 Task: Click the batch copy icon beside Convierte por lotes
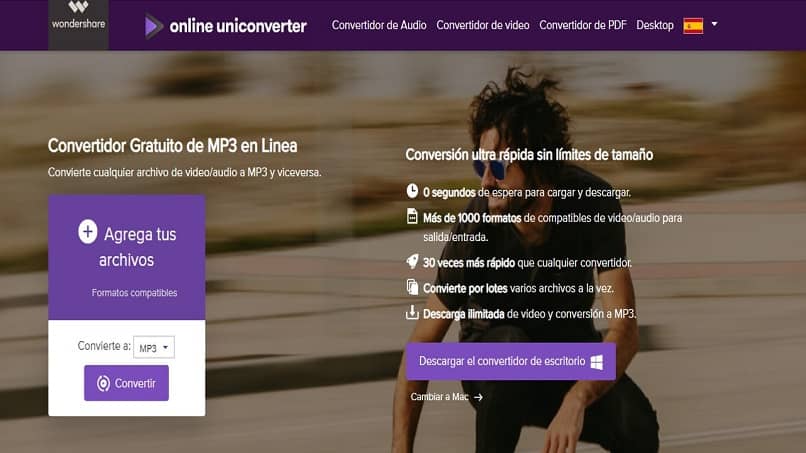[412, 287]
